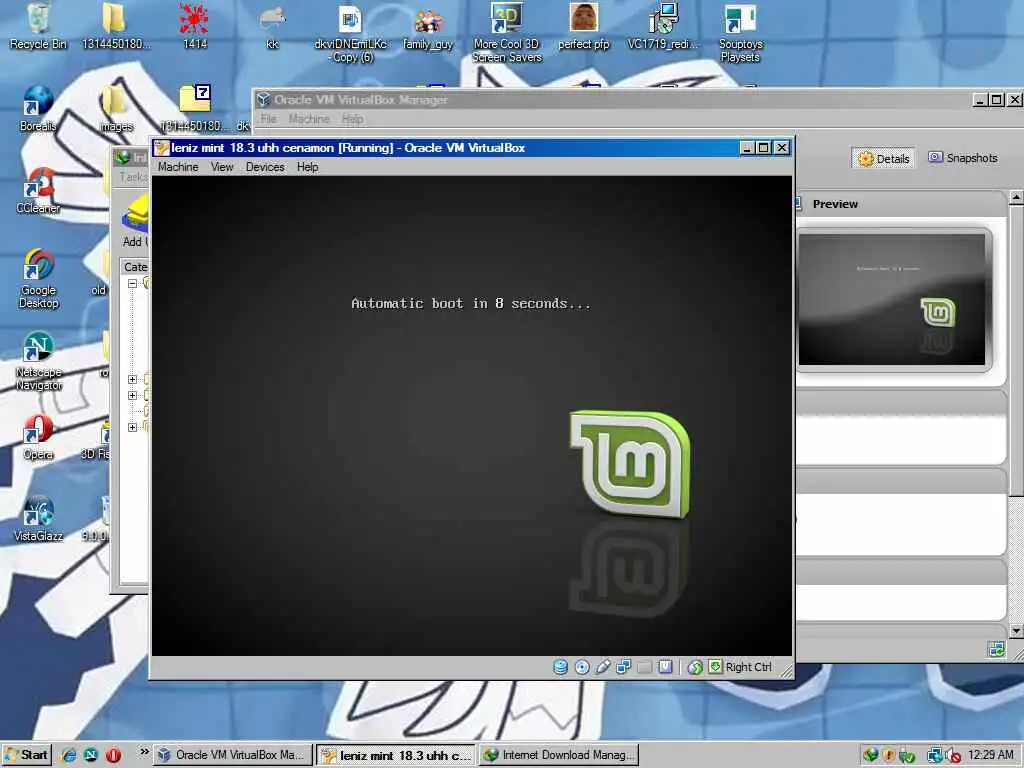Select the images folder on desktop
The width and height of the screenshot is (1024, 768).
(x=116, y=109)
